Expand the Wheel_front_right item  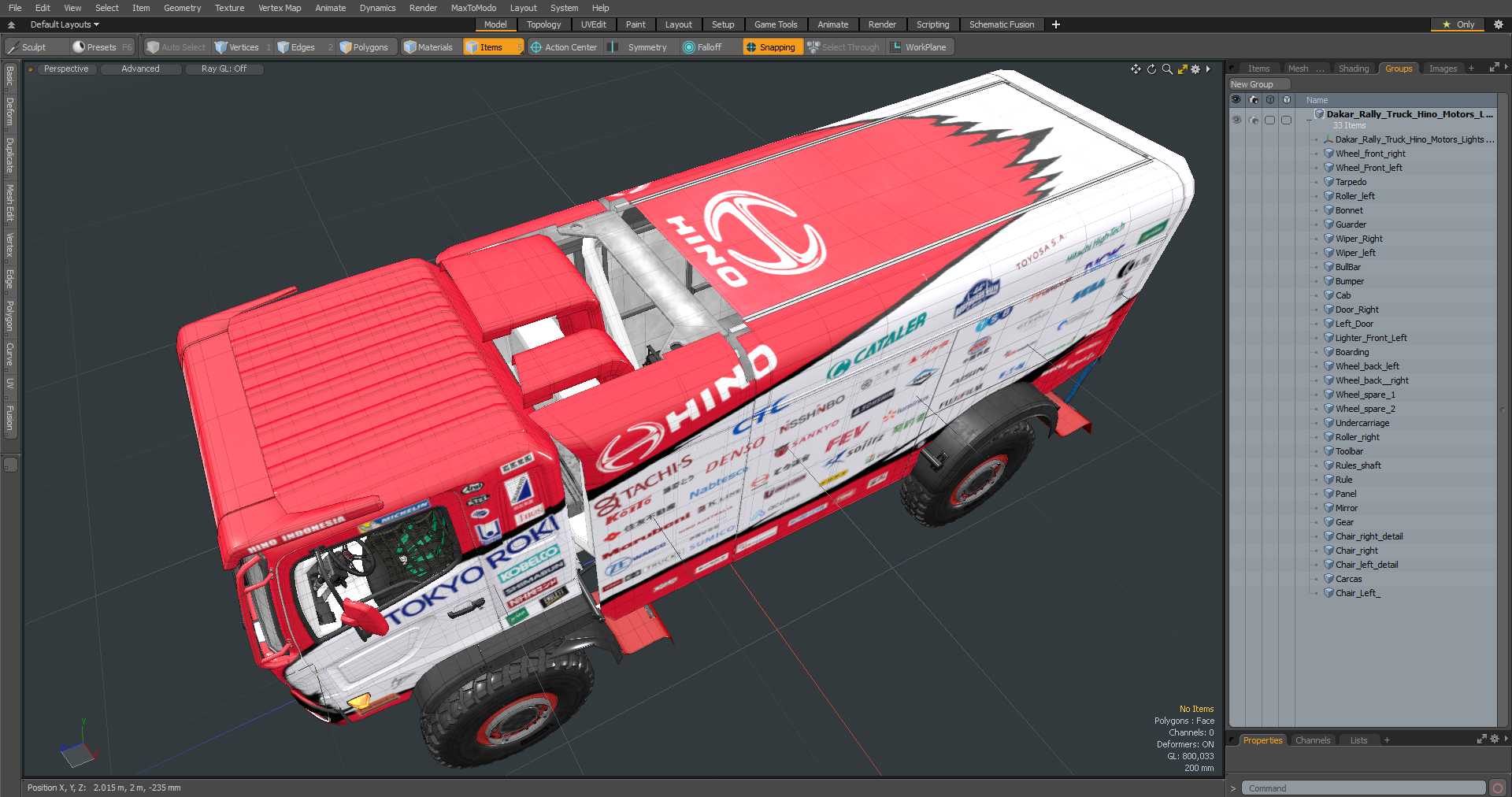pos(1315,154)
